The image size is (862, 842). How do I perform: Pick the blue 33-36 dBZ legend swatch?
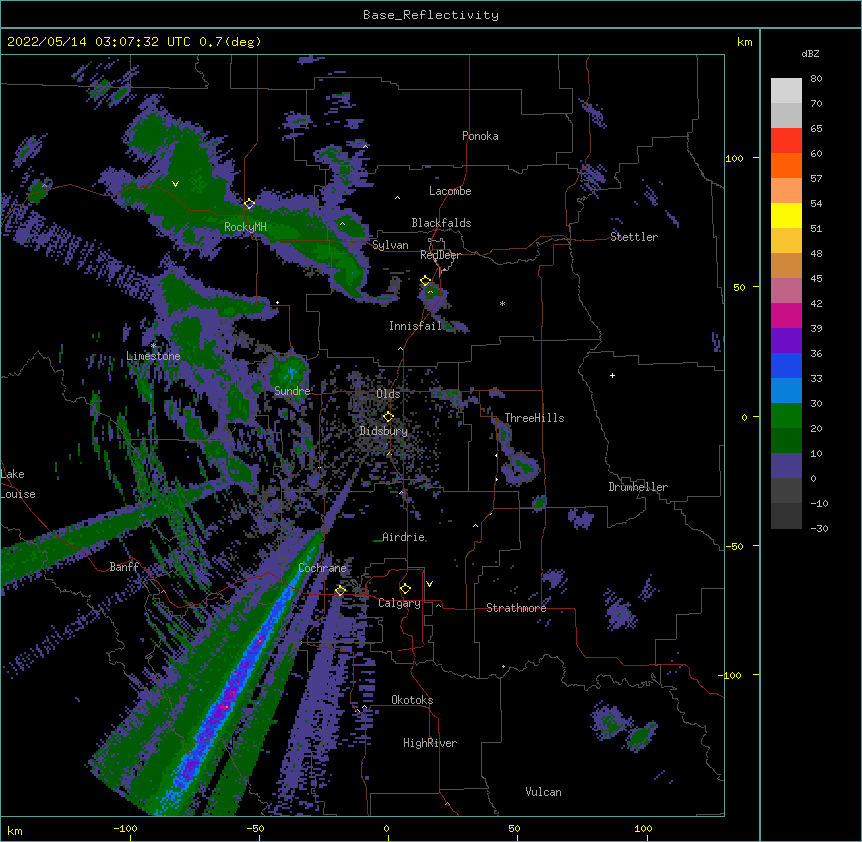click(x=786, y=365)
